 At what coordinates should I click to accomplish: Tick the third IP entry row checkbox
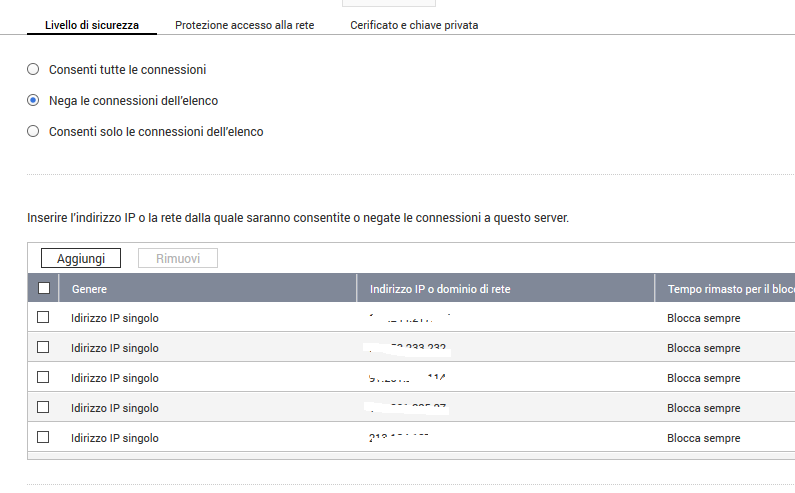pos(43,377)
